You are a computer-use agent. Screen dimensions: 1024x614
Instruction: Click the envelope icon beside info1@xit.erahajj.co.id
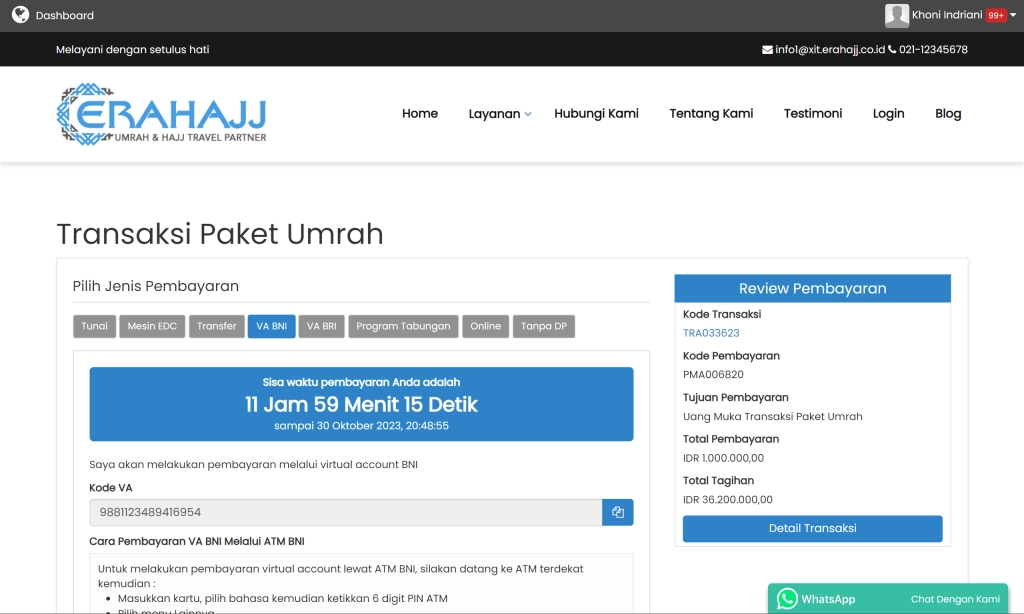[768, 48]
